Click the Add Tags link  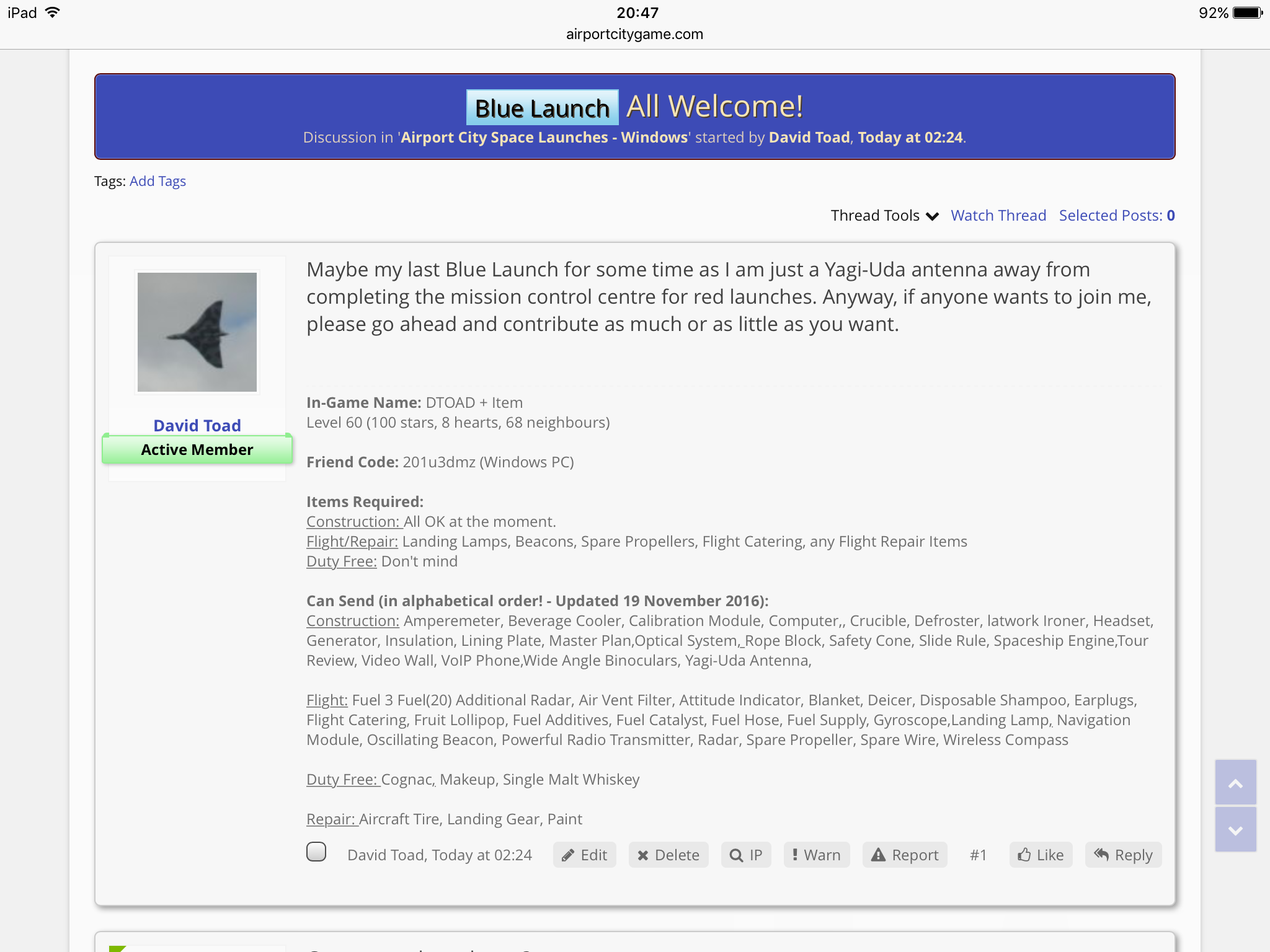click(x=158, y=181)
